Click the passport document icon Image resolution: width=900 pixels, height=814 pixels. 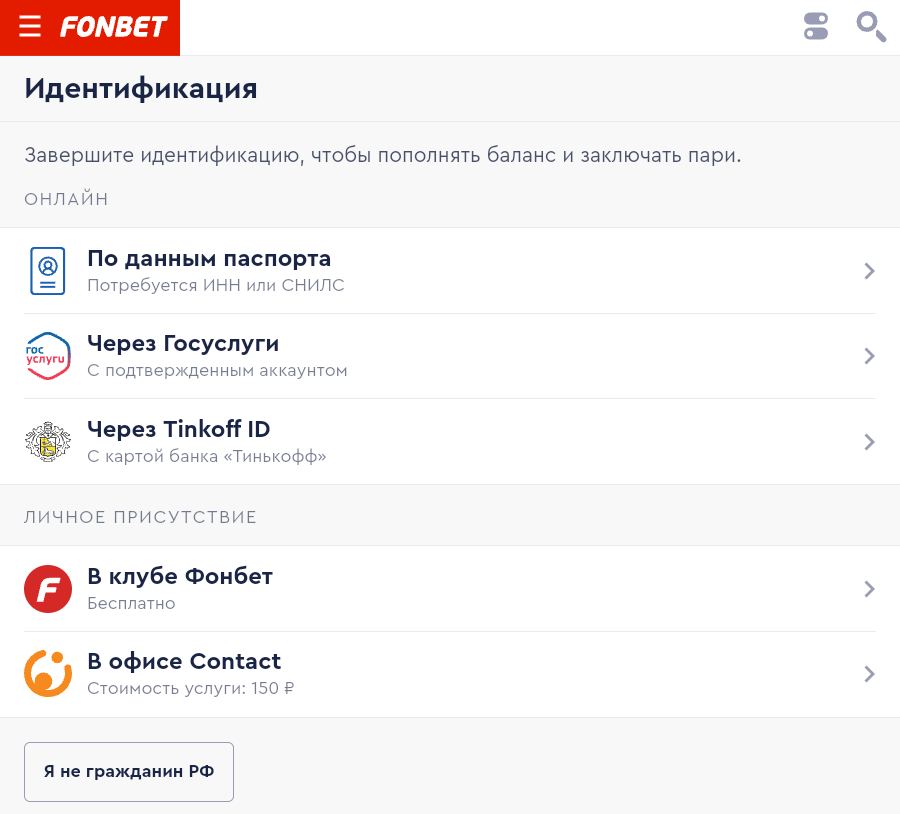pos(47,271)
